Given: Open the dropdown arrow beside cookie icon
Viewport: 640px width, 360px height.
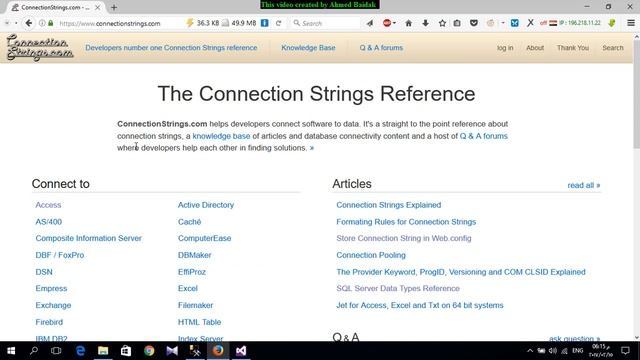Looking at the screenshot, I should click(503, 23).
